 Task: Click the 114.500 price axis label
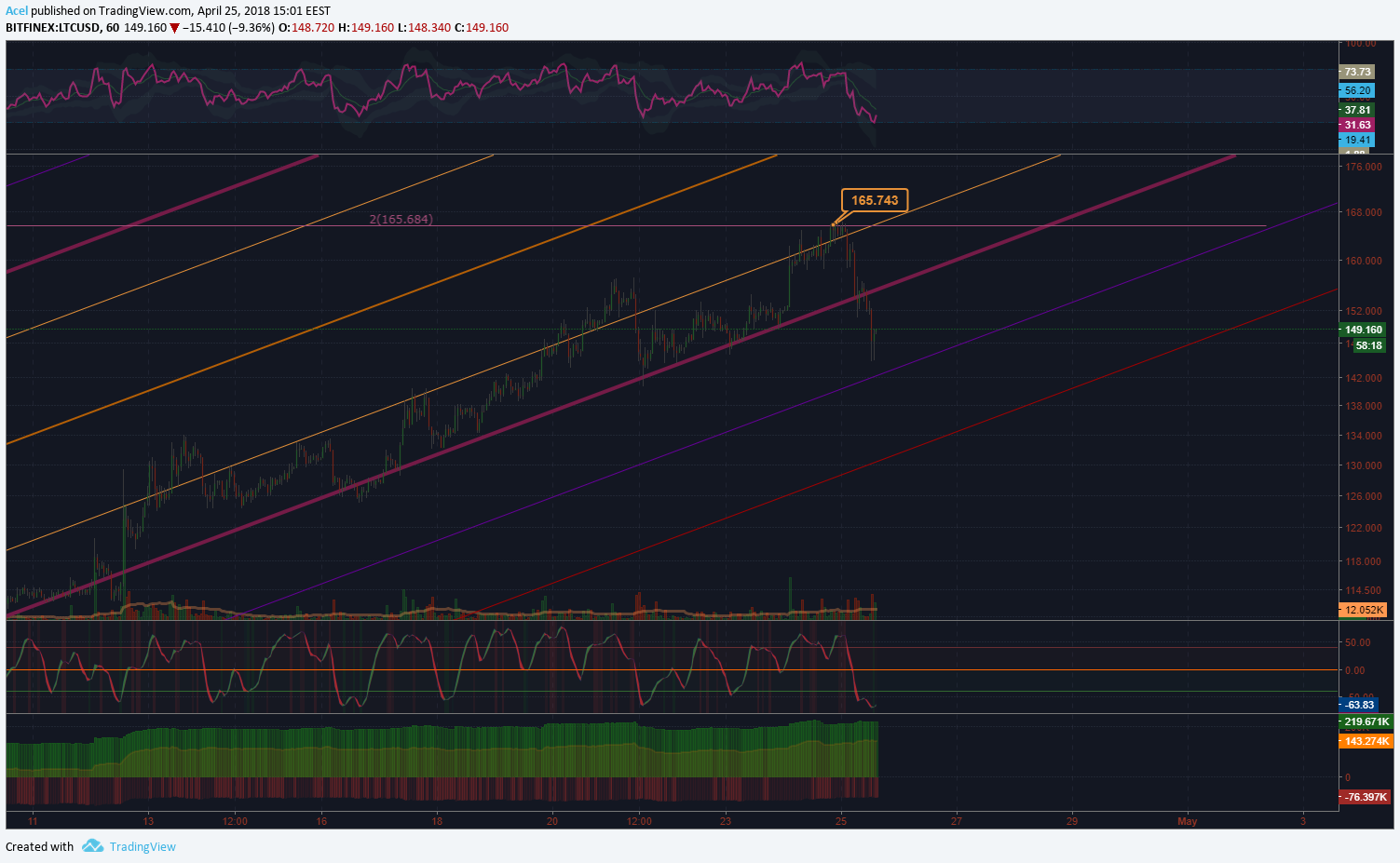pyautogui.click(x=1364, y=590)
